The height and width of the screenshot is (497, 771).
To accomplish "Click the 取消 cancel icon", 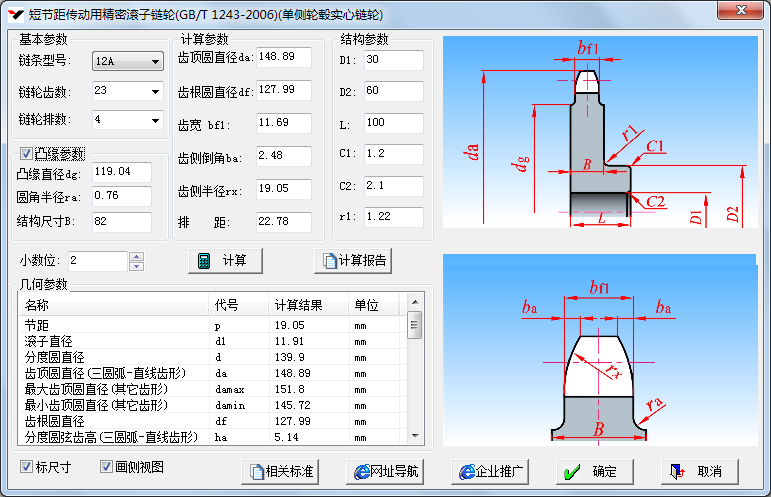I will [x=677, y=471].
